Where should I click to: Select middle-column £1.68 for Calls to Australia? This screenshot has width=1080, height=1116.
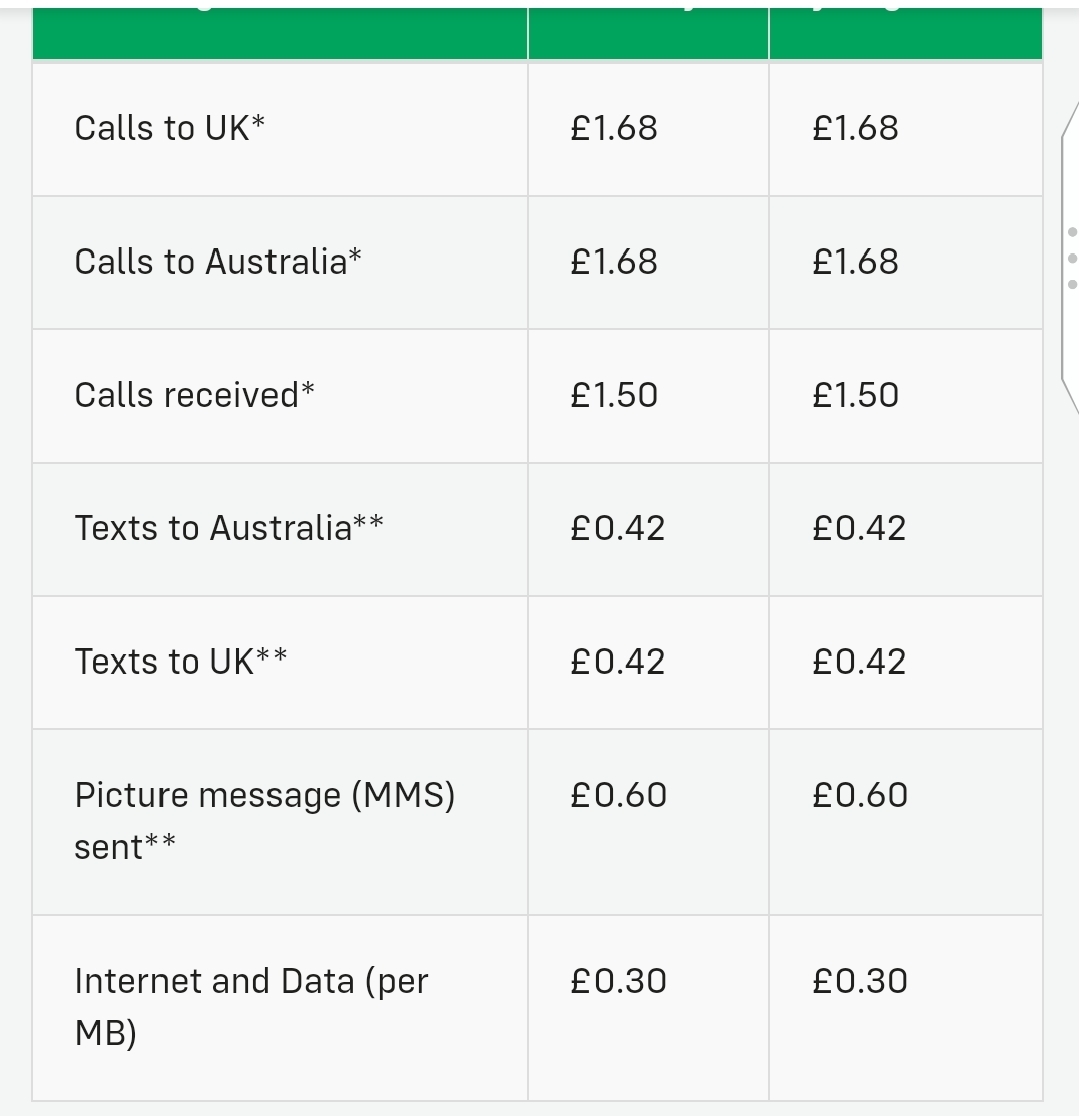(614, 262)
